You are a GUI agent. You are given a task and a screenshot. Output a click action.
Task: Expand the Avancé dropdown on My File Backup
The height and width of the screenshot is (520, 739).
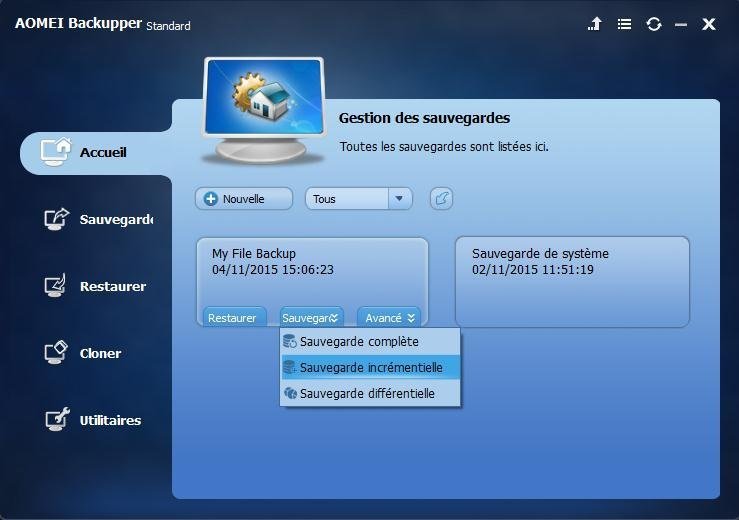click(390, 318)
